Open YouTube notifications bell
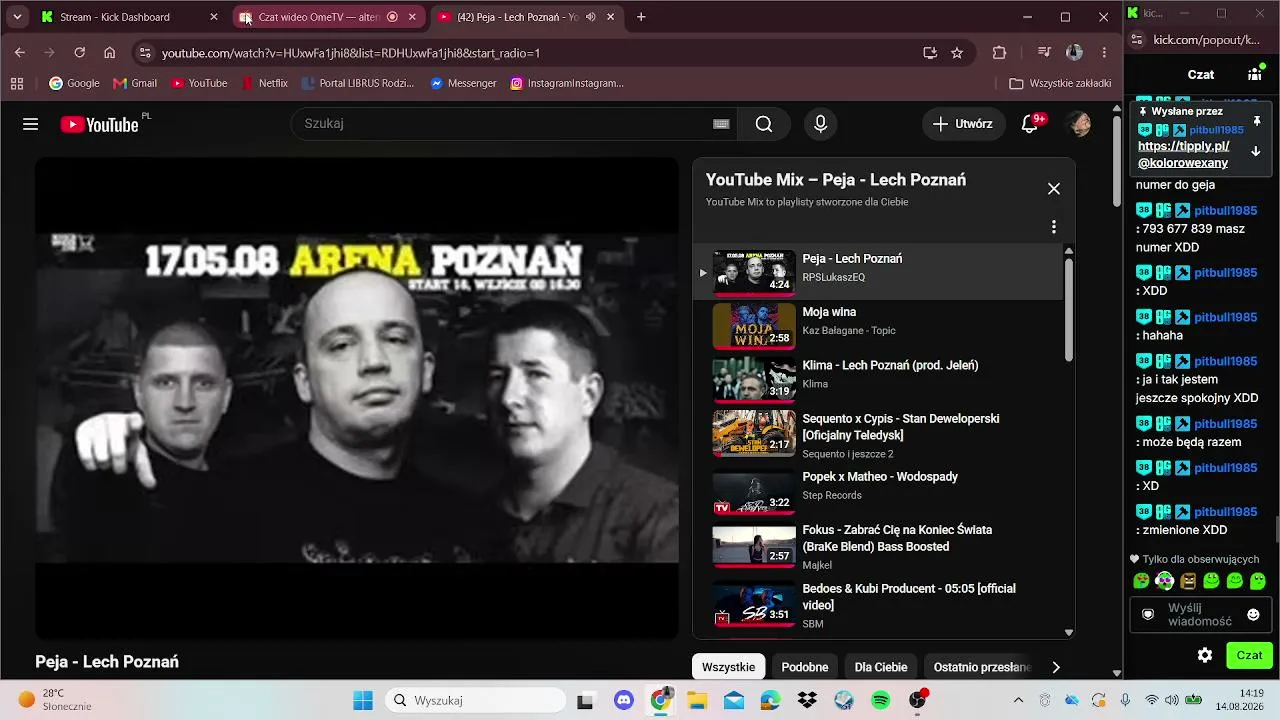The width and height of the screenshot is (1280, 720). pos(1030,124)
